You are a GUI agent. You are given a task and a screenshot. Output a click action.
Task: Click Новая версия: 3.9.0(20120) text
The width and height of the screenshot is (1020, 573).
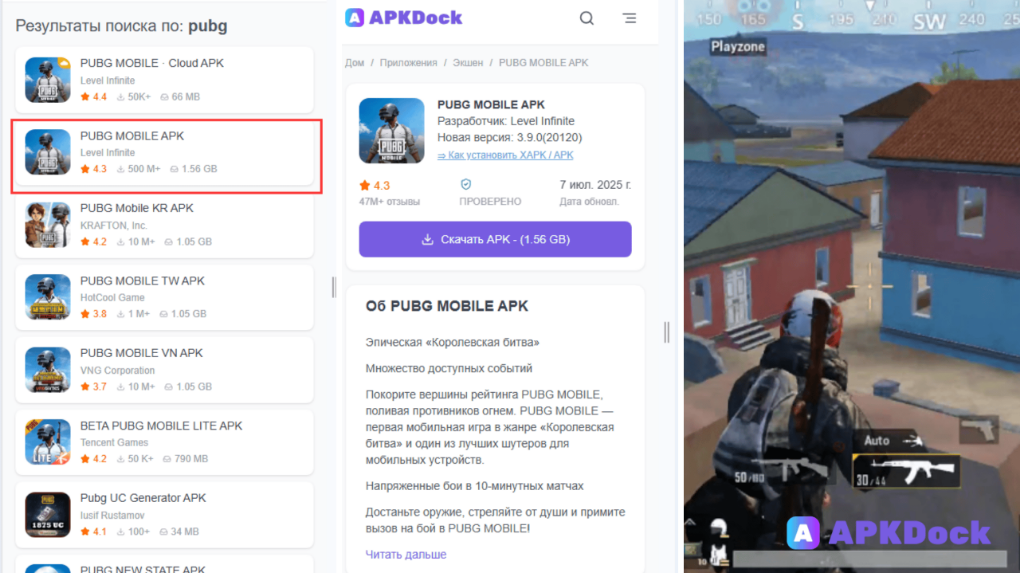(509, 138)
